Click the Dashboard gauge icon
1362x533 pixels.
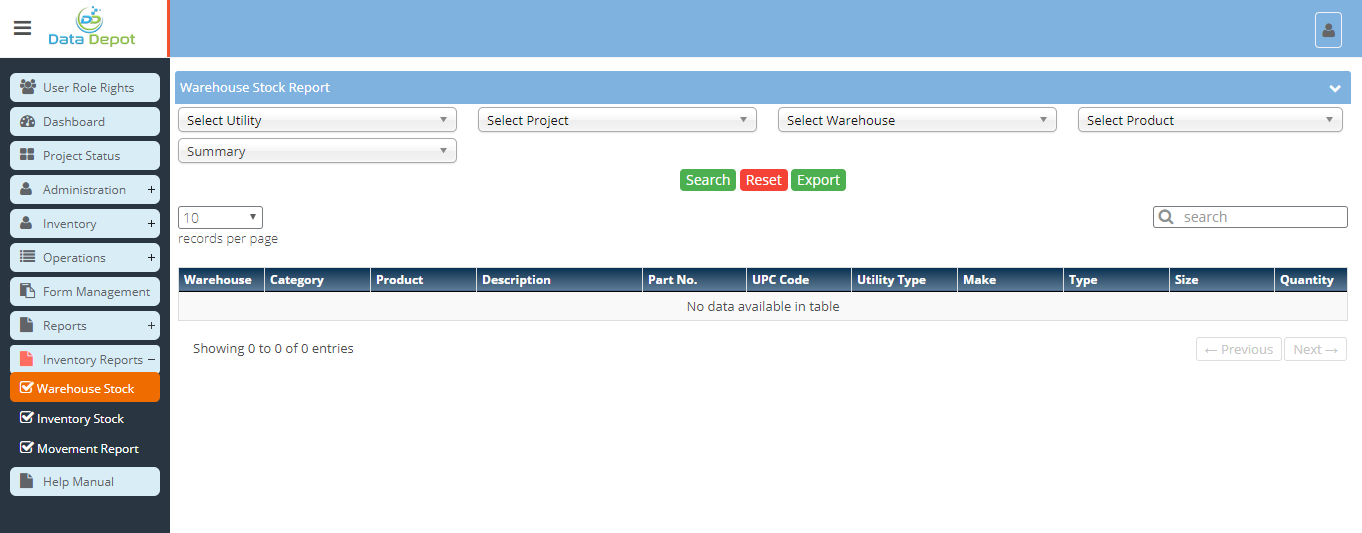tap(28, 121)
